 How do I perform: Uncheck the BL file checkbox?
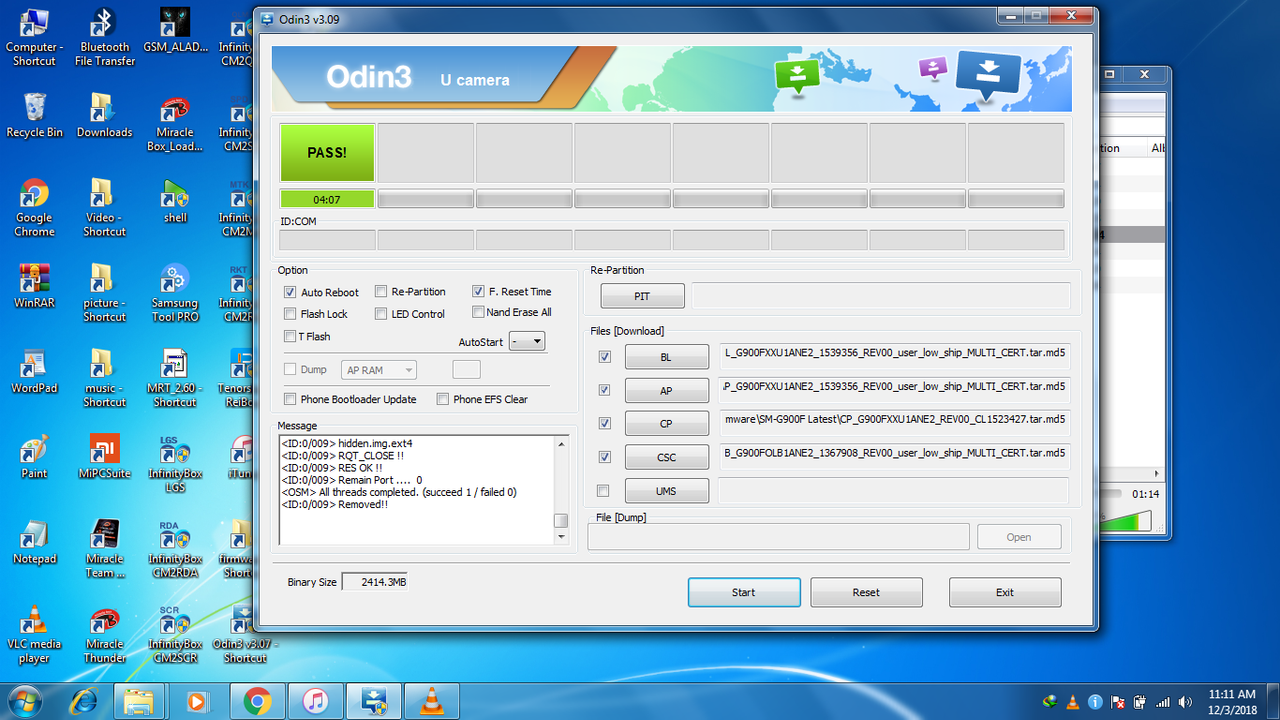[x=604, y=357]
